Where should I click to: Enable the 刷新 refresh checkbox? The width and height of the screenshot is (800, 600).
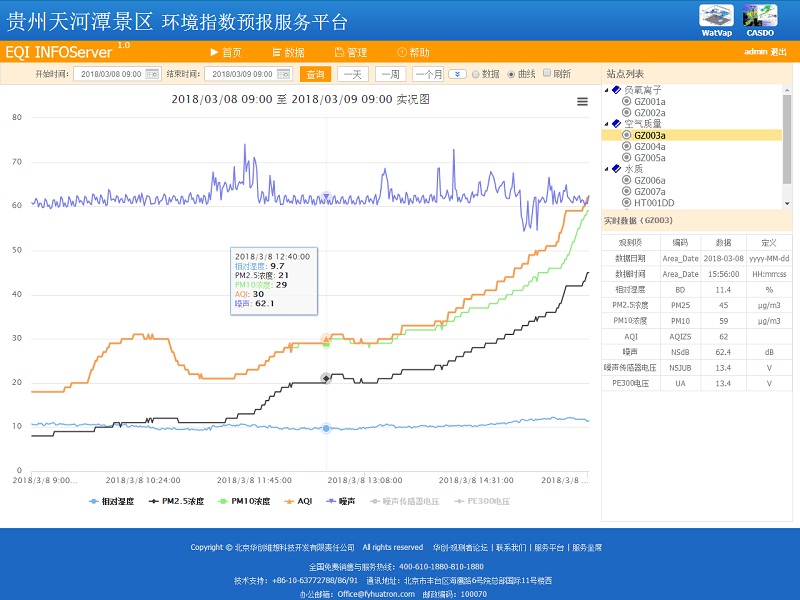tap(547, 74)
